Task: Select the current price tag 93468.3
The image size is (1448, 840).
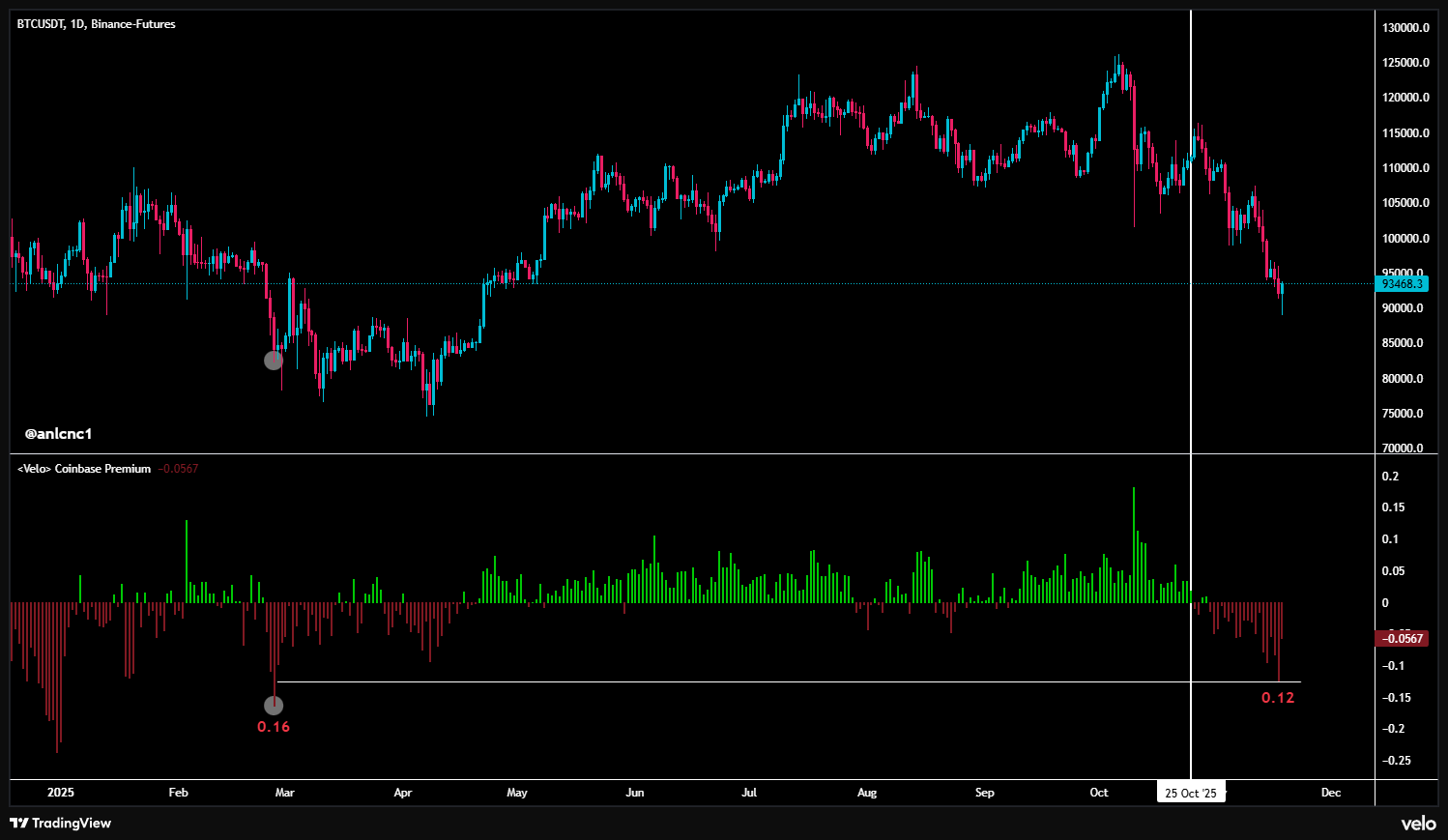Action: (x=1401, y=284)
